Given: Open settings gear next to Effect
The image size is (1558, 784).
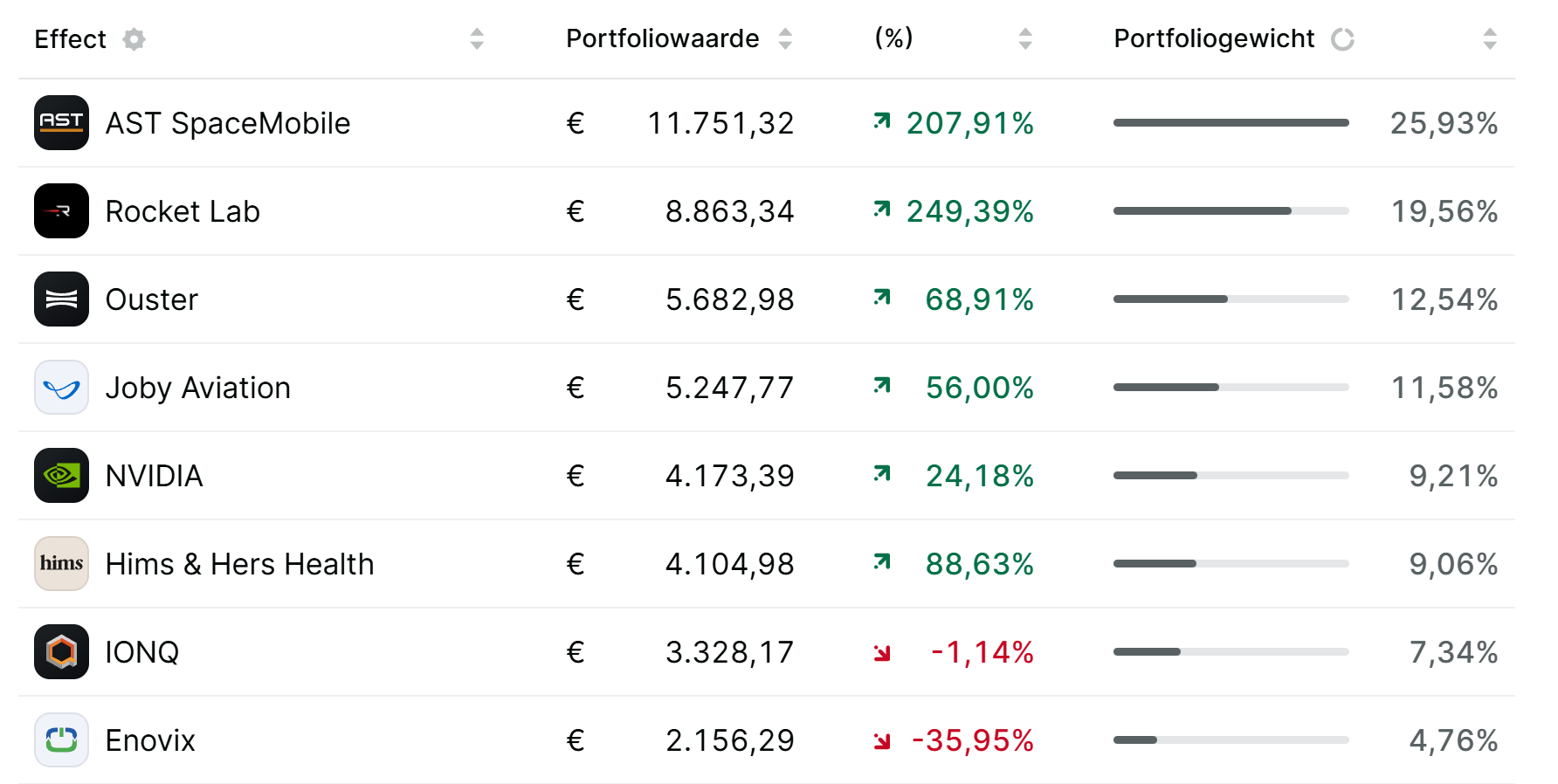Looking at the screenshot, I should [134, 39].
